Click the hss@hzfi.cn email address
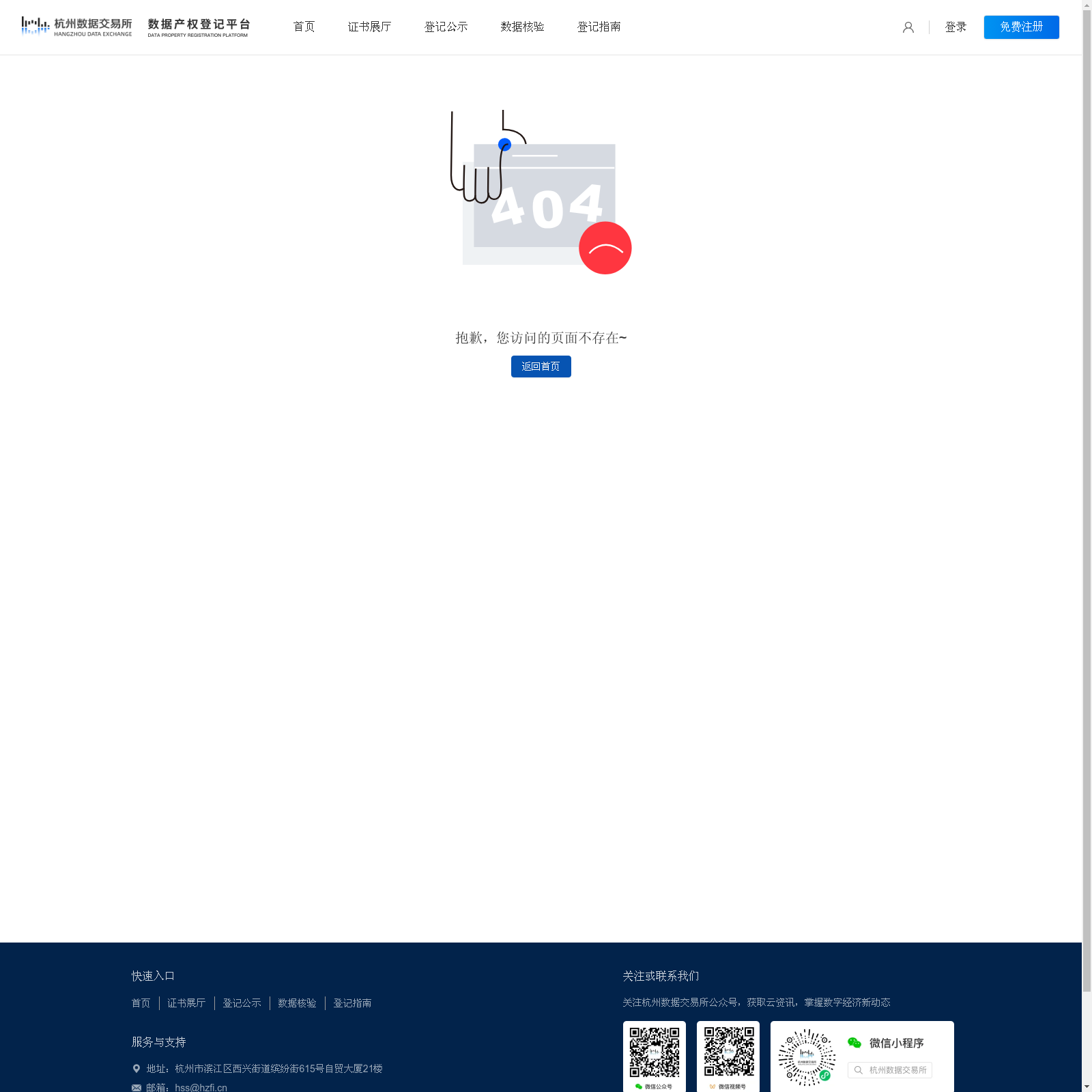Image resolution: width=1092 pixels, height=1092 pixels. pyautogui.click(x=201, y=1087)
